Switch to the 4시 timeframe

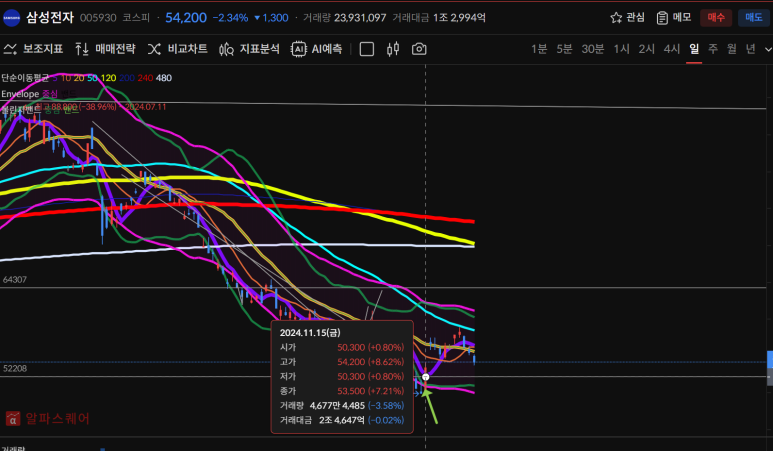tap(671, 49)
